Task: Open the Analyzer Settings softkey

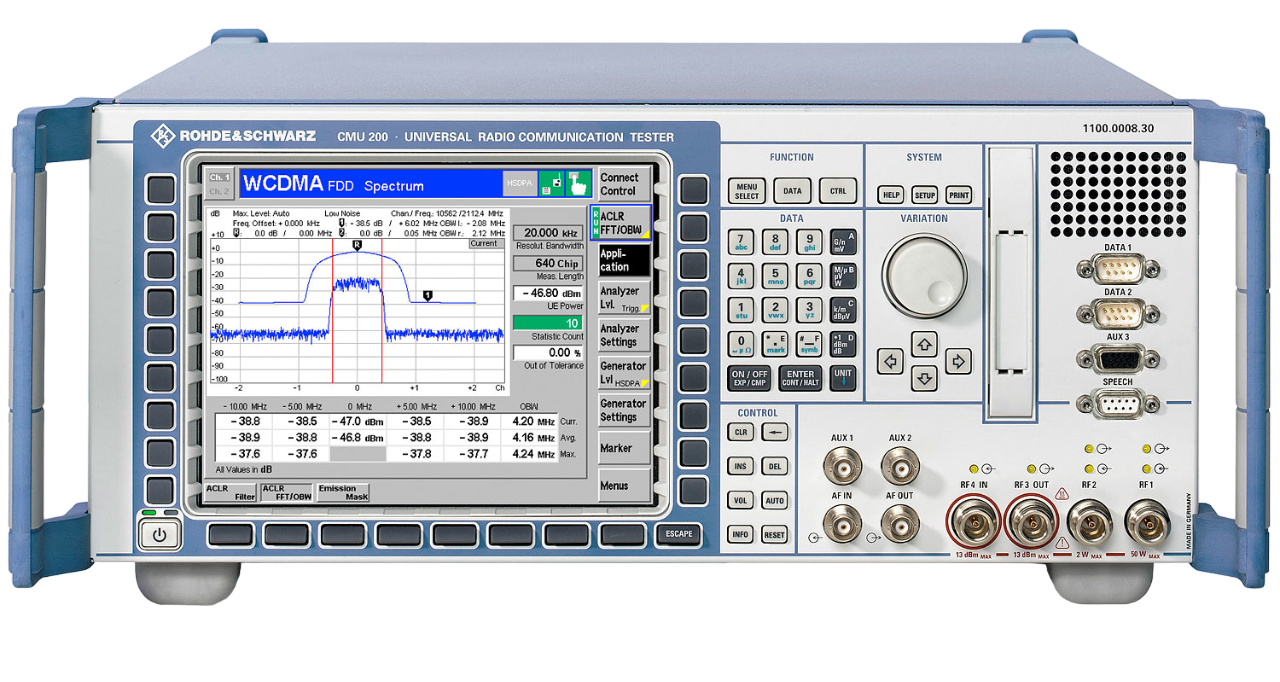Action: (624, 335)
